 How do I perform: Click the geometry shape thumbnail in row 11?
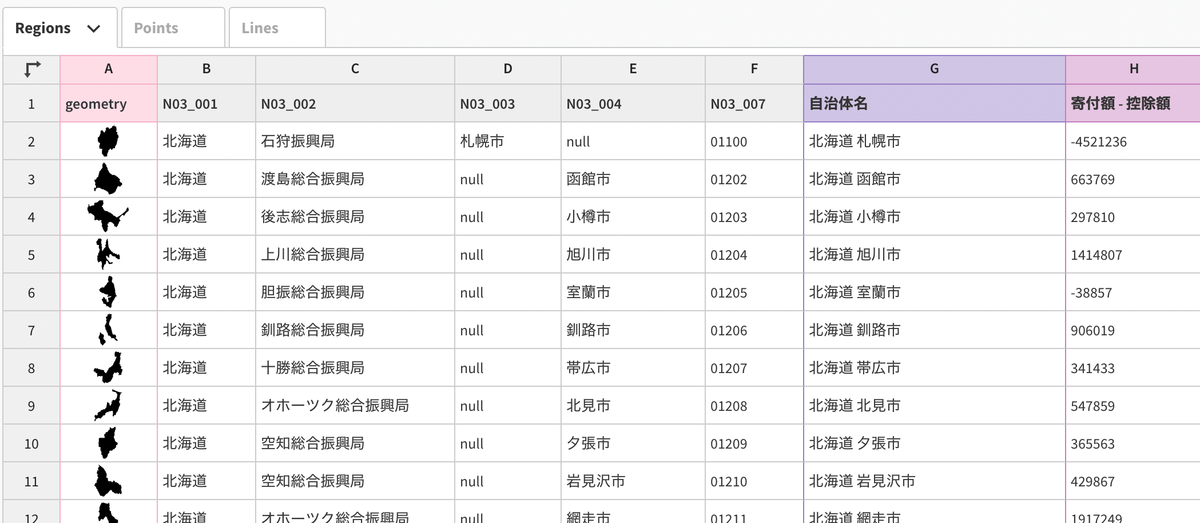click(108, 481)
